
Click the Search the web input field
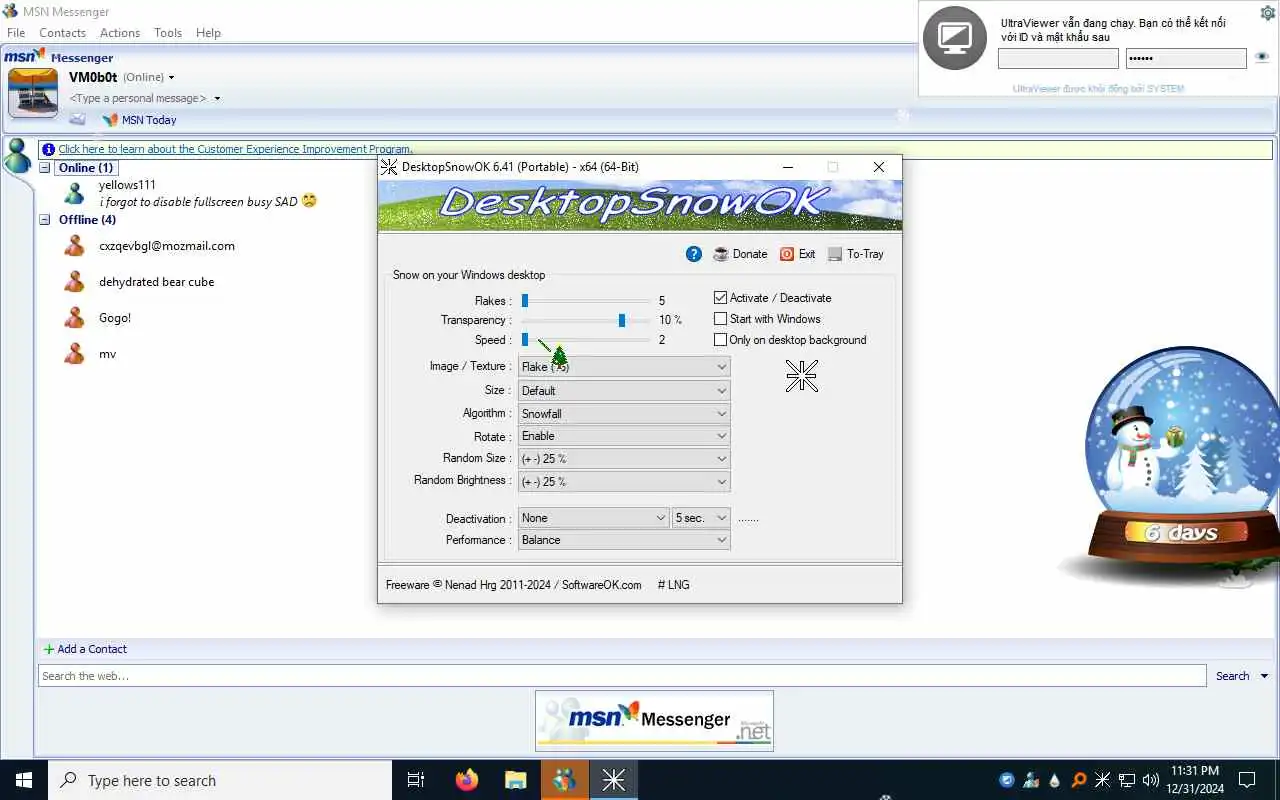pos(622,677)
